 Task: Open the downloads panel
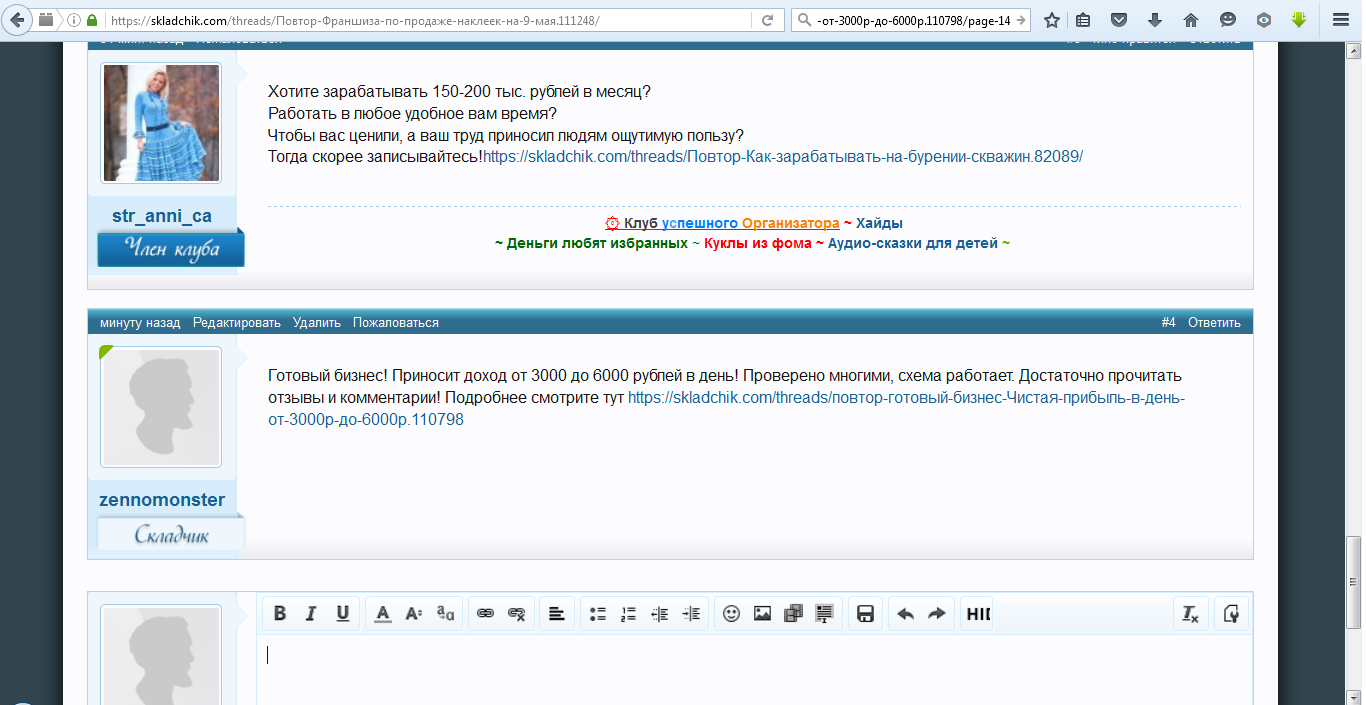(x=1155, y=20)
